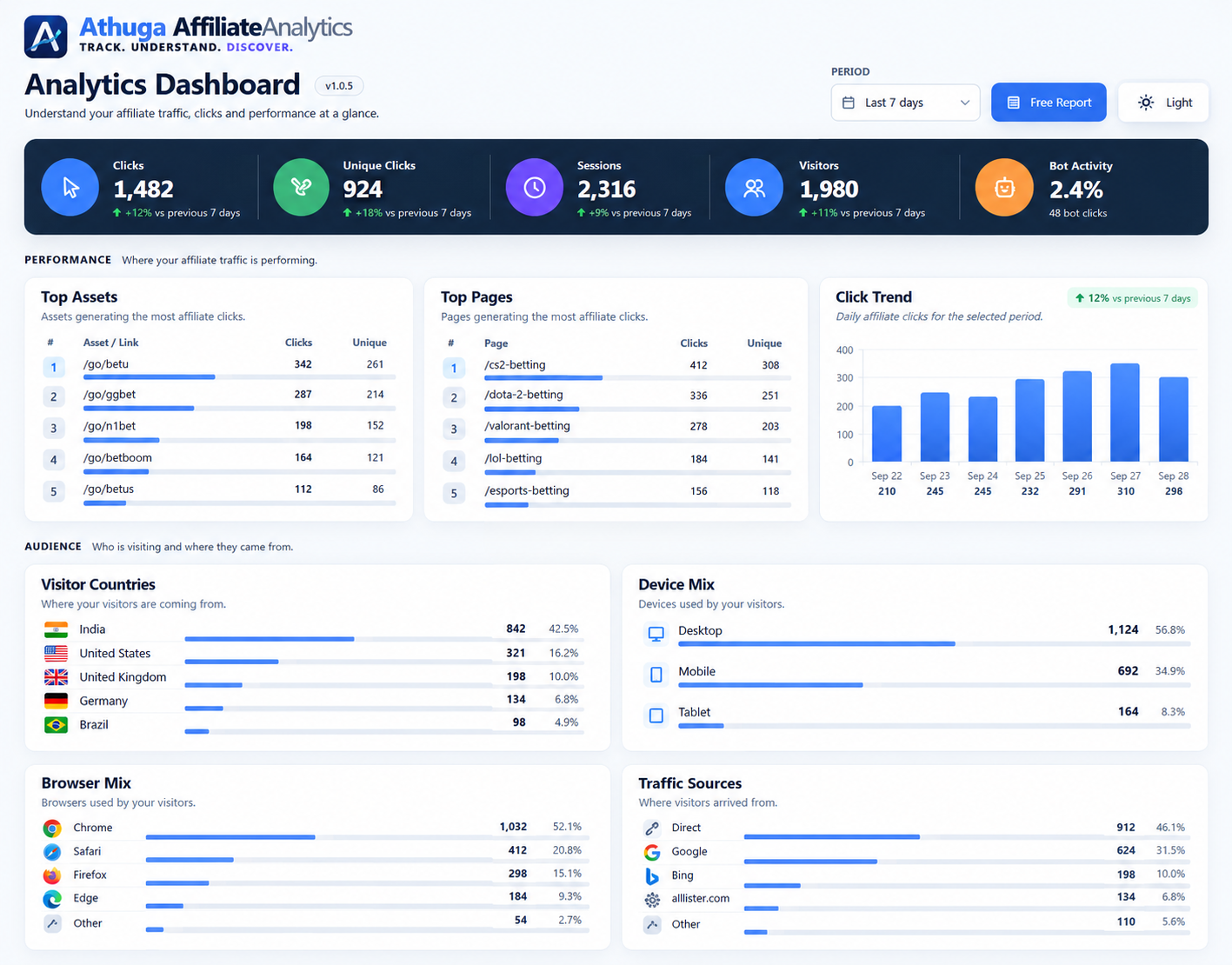Click the 2,316 sessions value
Image resolution: width=1232 pixels, height=965 pixels.
point(607,190)
